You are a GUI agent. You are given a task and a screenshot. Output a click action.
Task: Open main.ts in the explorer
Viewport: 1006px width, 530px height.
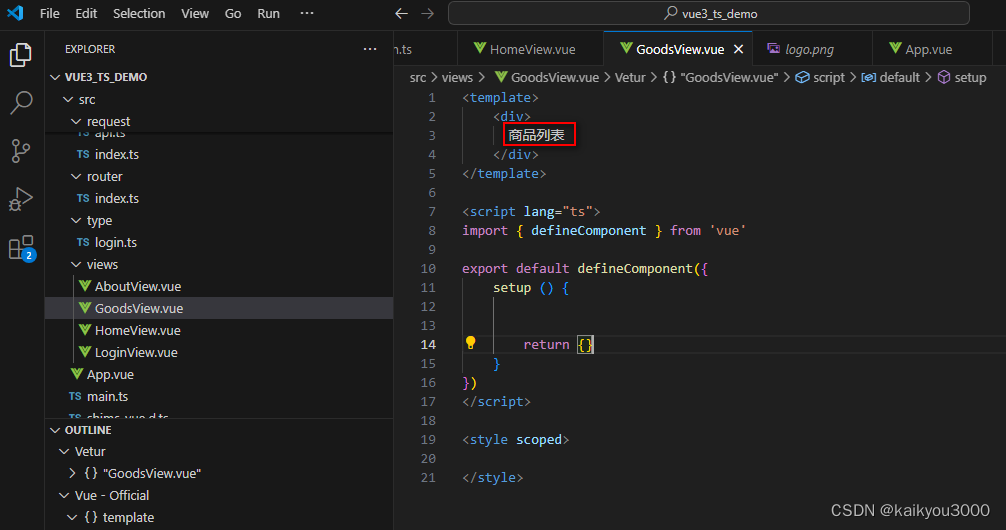click(x=219, y=397)
